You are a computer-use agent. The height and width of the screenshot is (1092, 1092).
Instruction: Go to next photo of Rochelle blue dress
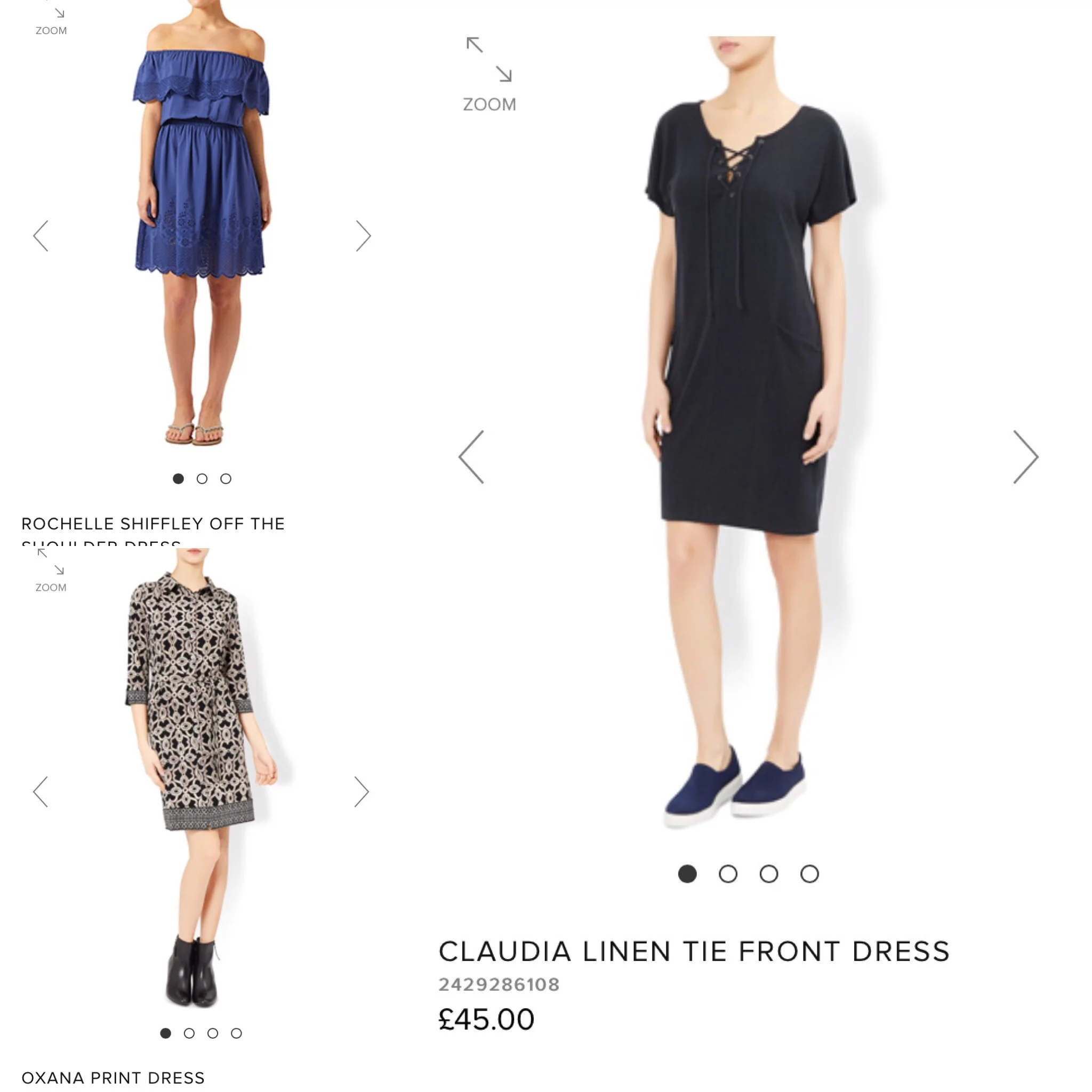click(364, 236)
